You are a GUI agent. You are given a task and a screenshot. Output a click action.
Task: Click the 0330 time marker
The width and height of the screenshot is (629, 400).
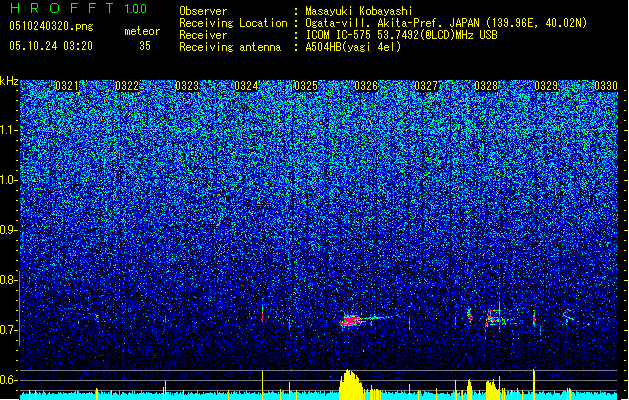pyautogui.click(x=606, y=86)
